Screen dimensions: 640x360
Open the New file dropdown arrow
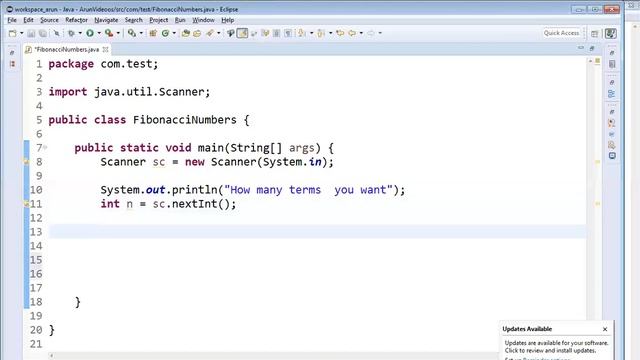(22, 33)
